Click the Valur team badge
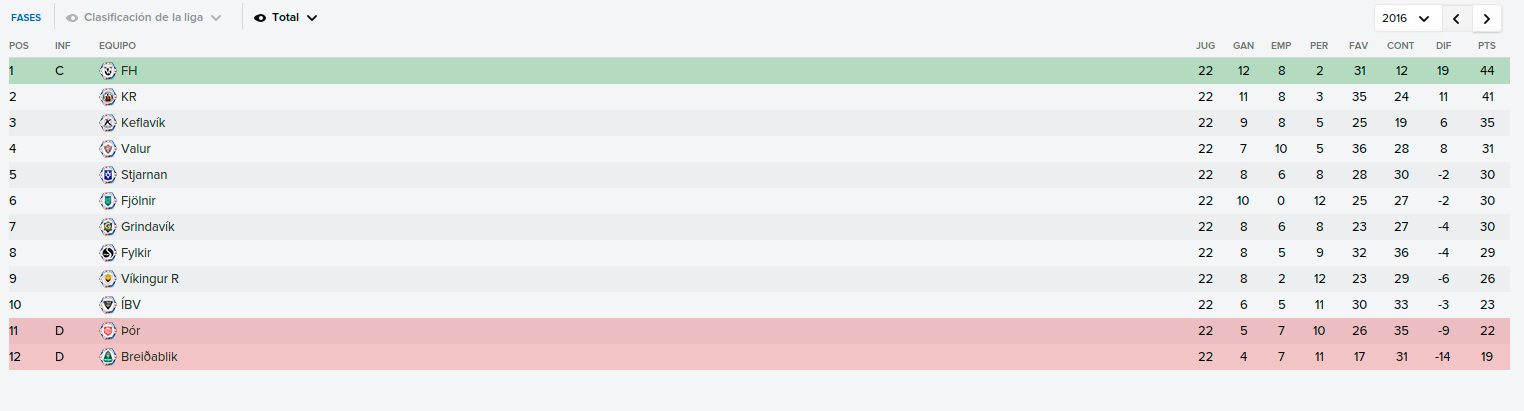 click(x=108, y=149)
